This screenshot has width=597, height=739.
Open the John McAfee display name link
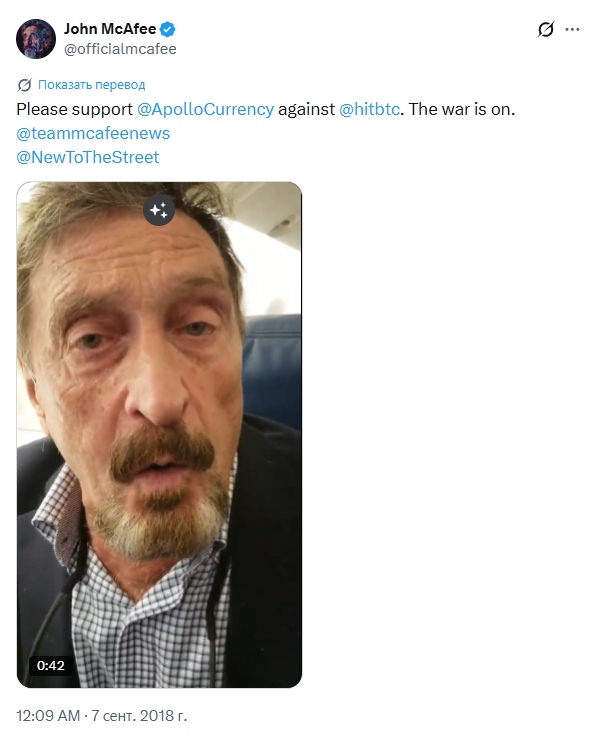click(x=110, y=29)
